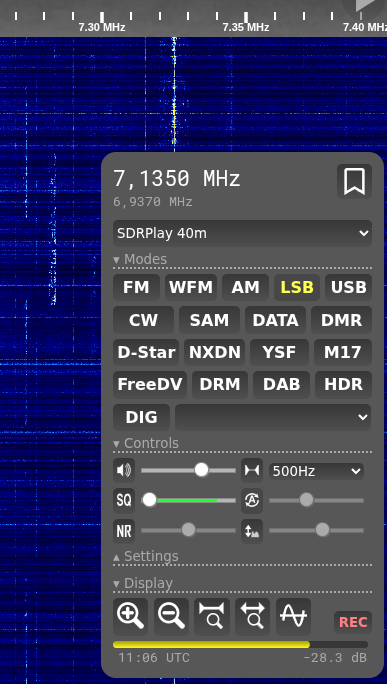Select the highlighted LSB mode
387x684 pixels.
pos(297,287)
